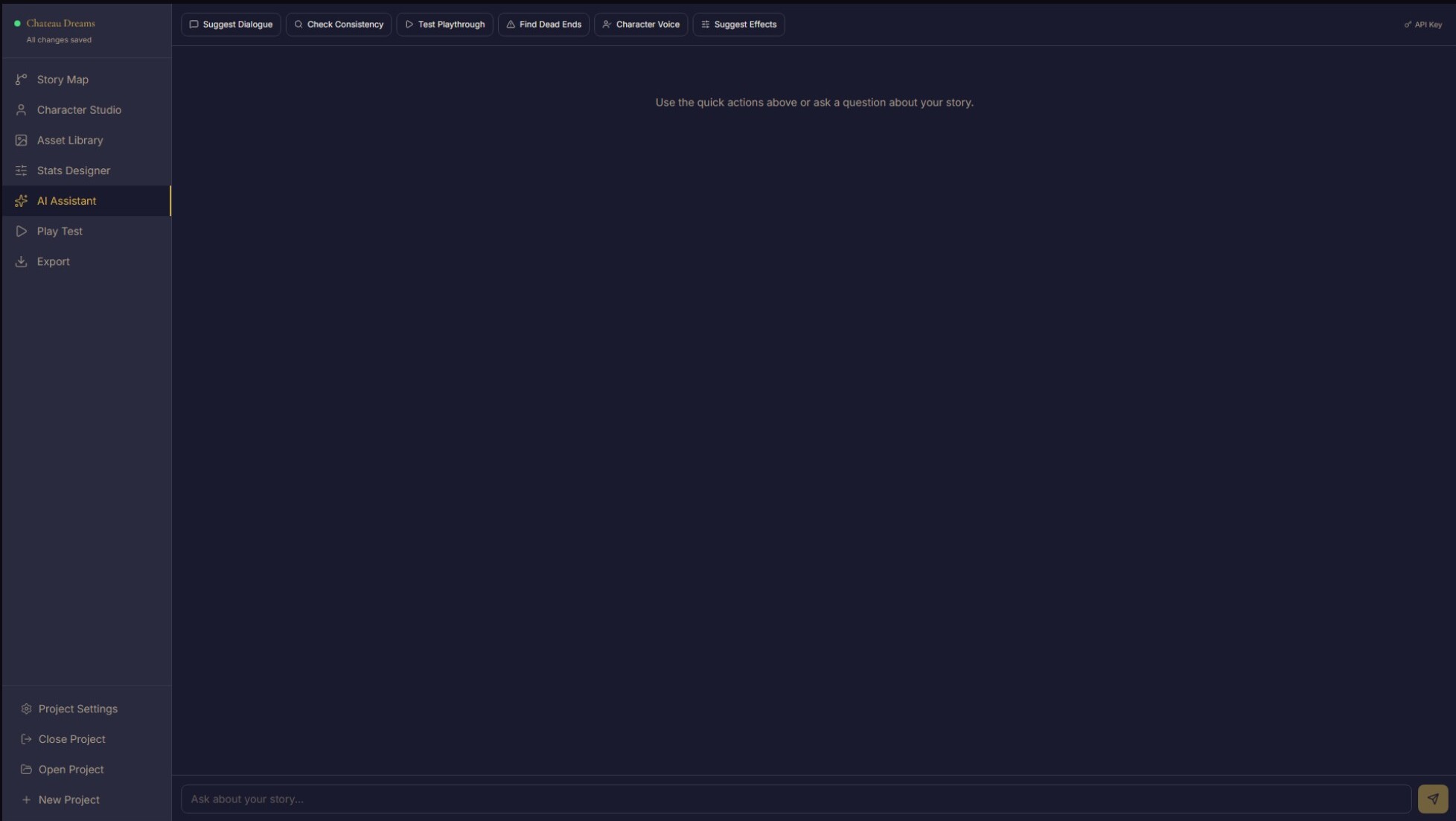The width and height of the screenshot is (1456, 821).
Task: Create a New Project
Action: click(68, 799)
